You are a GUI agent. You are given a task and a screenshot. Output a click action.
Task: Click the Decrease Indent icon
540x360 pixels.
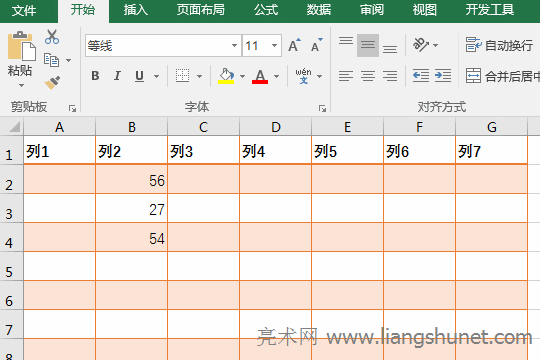click(421, 75)
